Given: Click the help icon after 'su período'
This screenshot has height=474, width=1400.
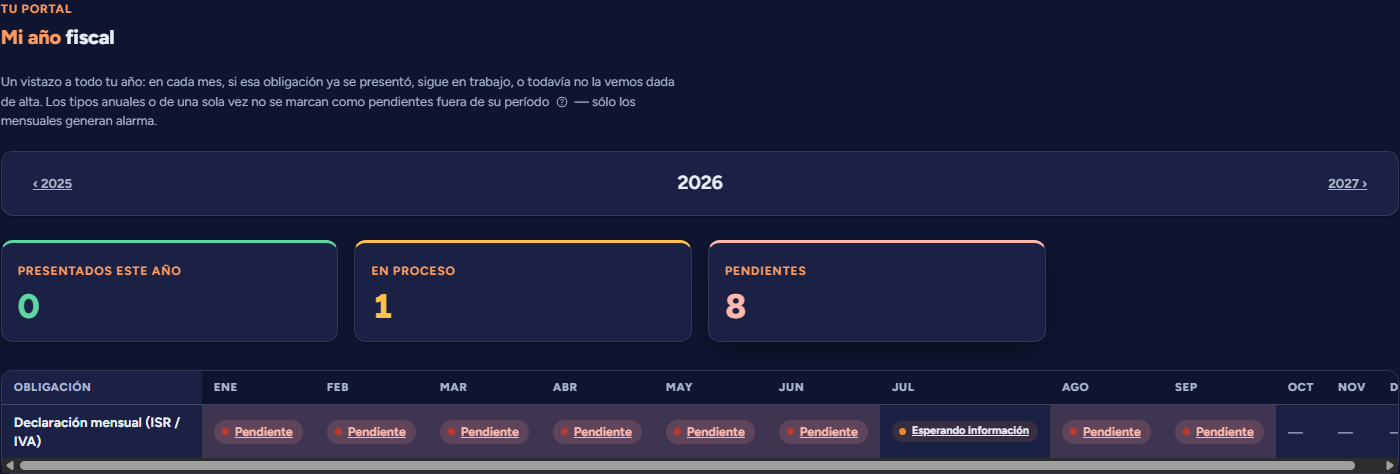Looking at the screenshot, I should [x=562, y=102].
